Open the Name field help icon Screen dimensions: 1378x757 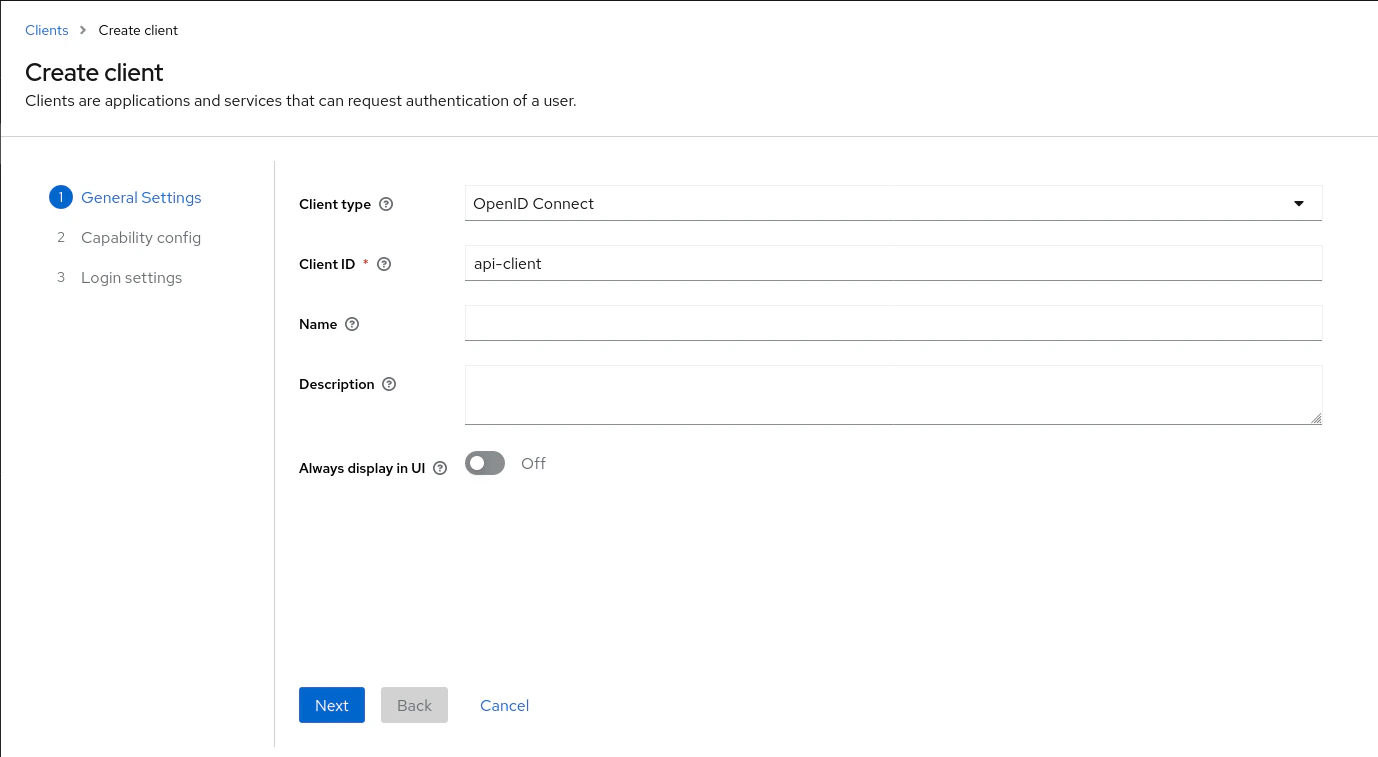coord(351,324)
